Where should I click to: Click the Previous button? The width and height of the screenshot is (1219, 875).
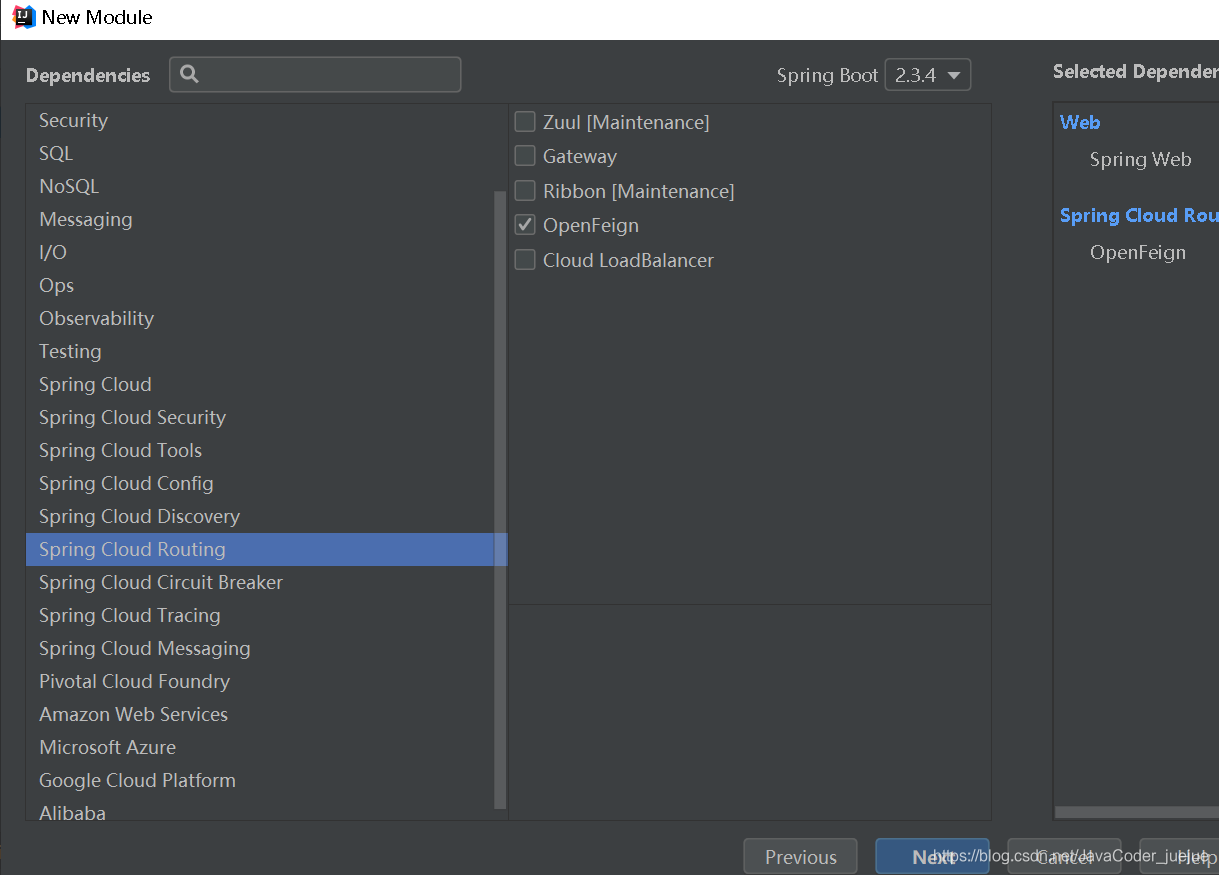coord(800,856)
